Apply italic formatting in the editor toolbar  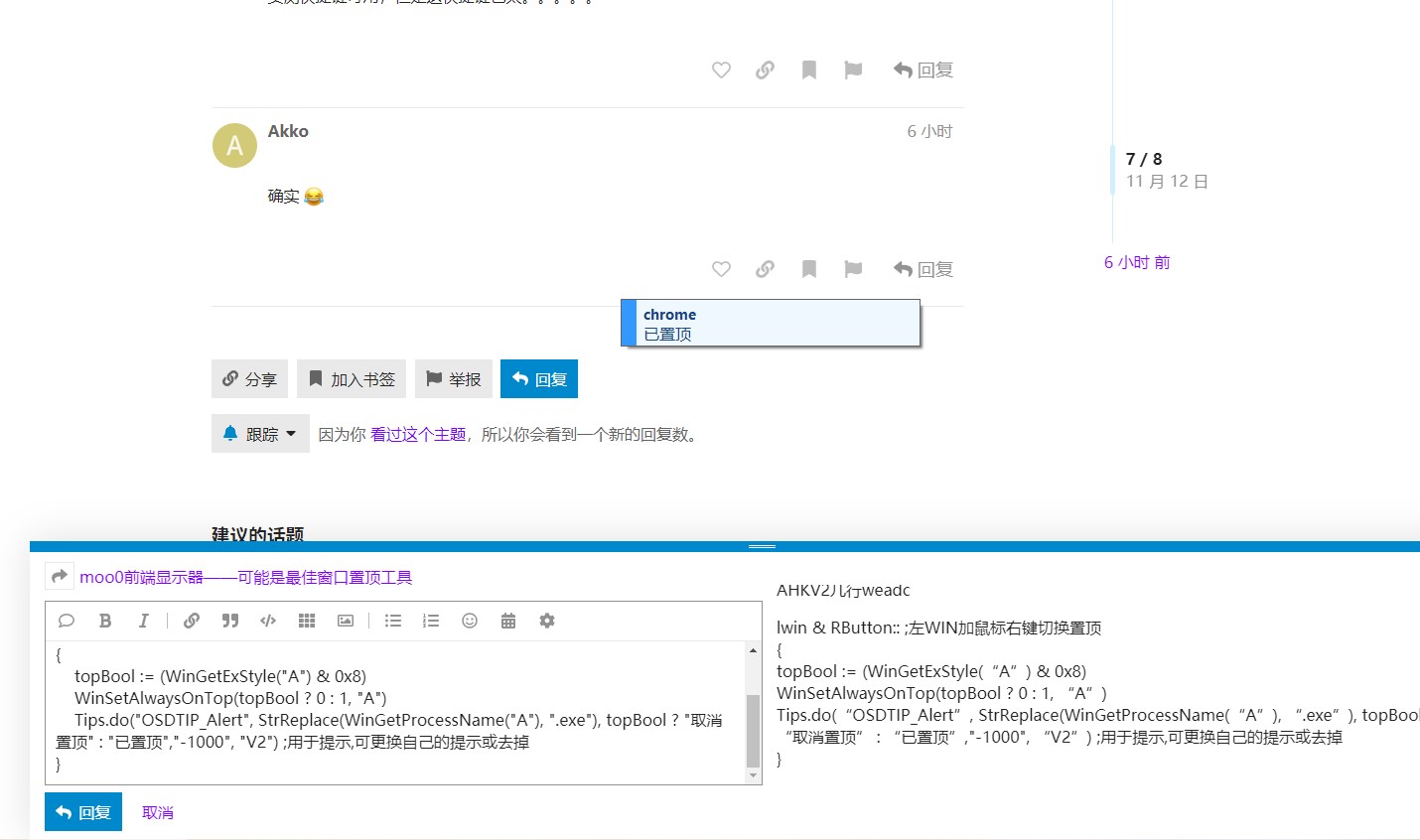(143, 621)
